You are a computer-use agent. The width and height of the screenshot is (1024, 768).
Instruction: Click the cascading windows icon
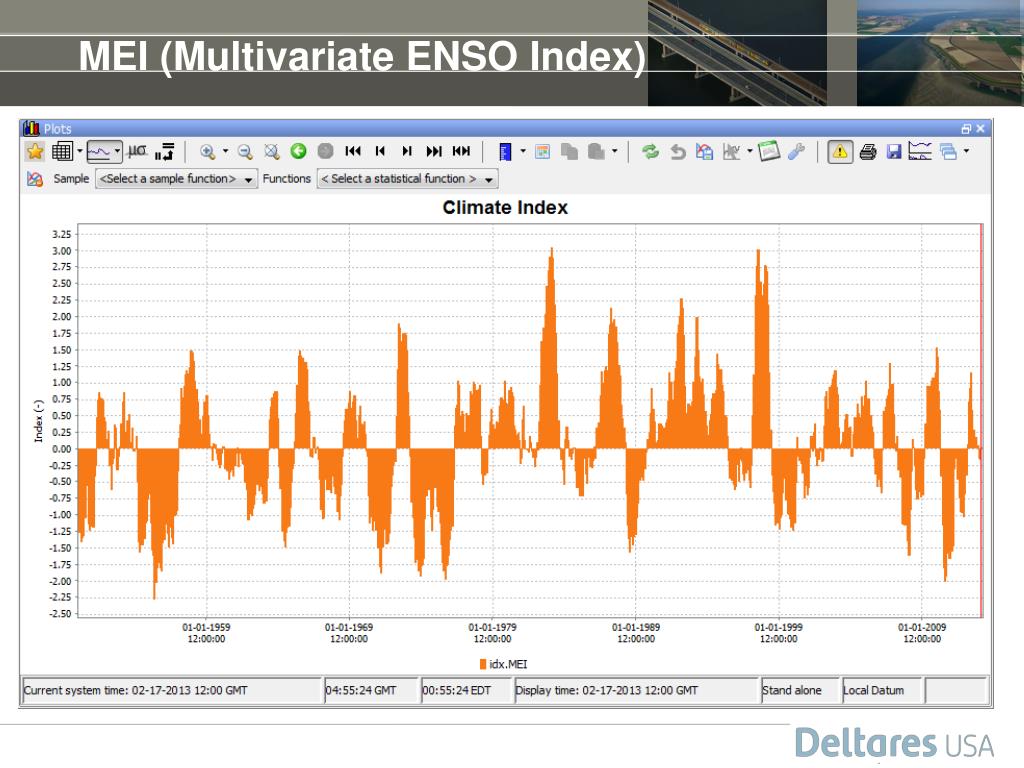(948, 152)
